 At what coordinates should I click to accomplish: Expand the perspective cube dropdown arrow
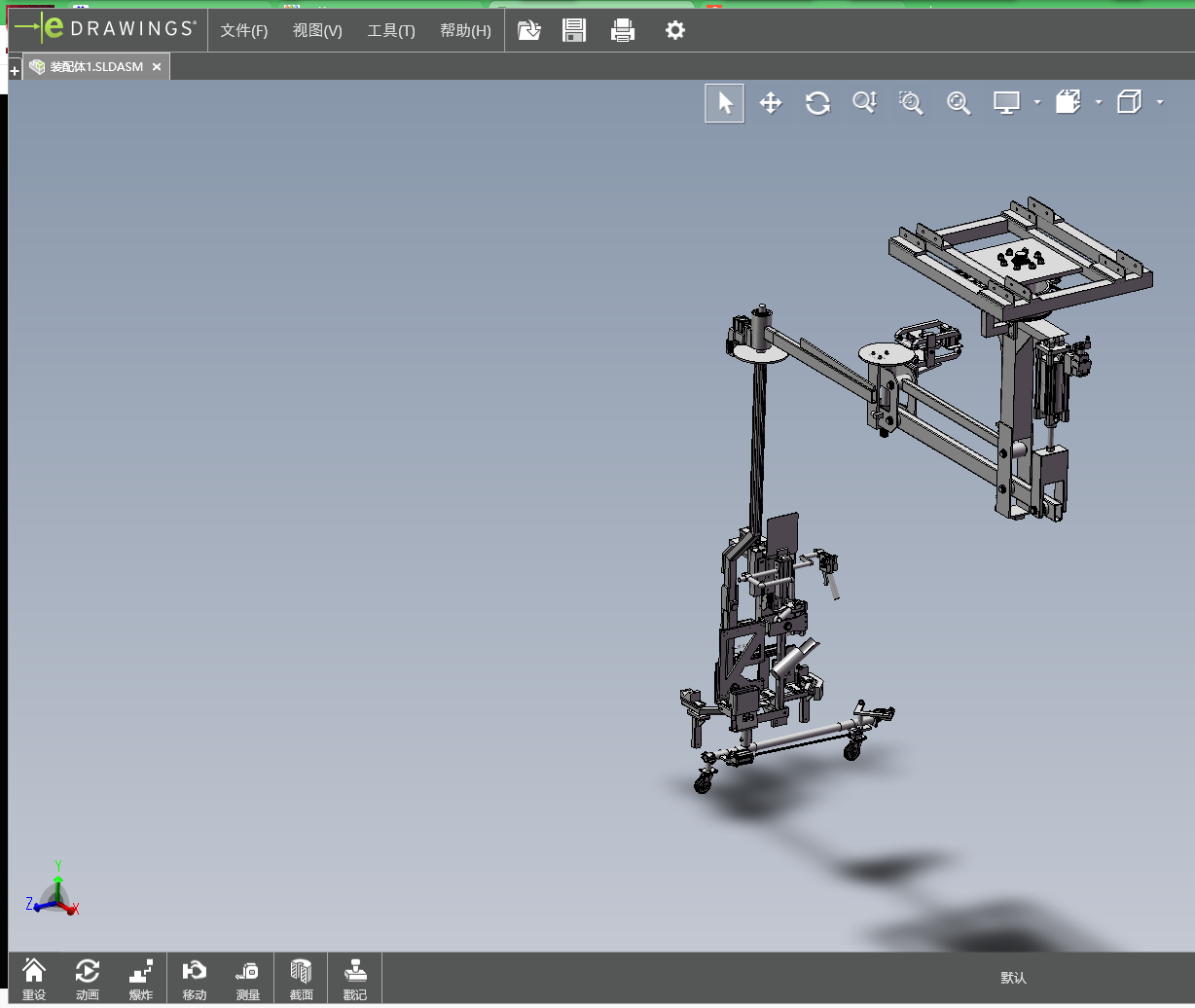click(x=1160, y=102)
